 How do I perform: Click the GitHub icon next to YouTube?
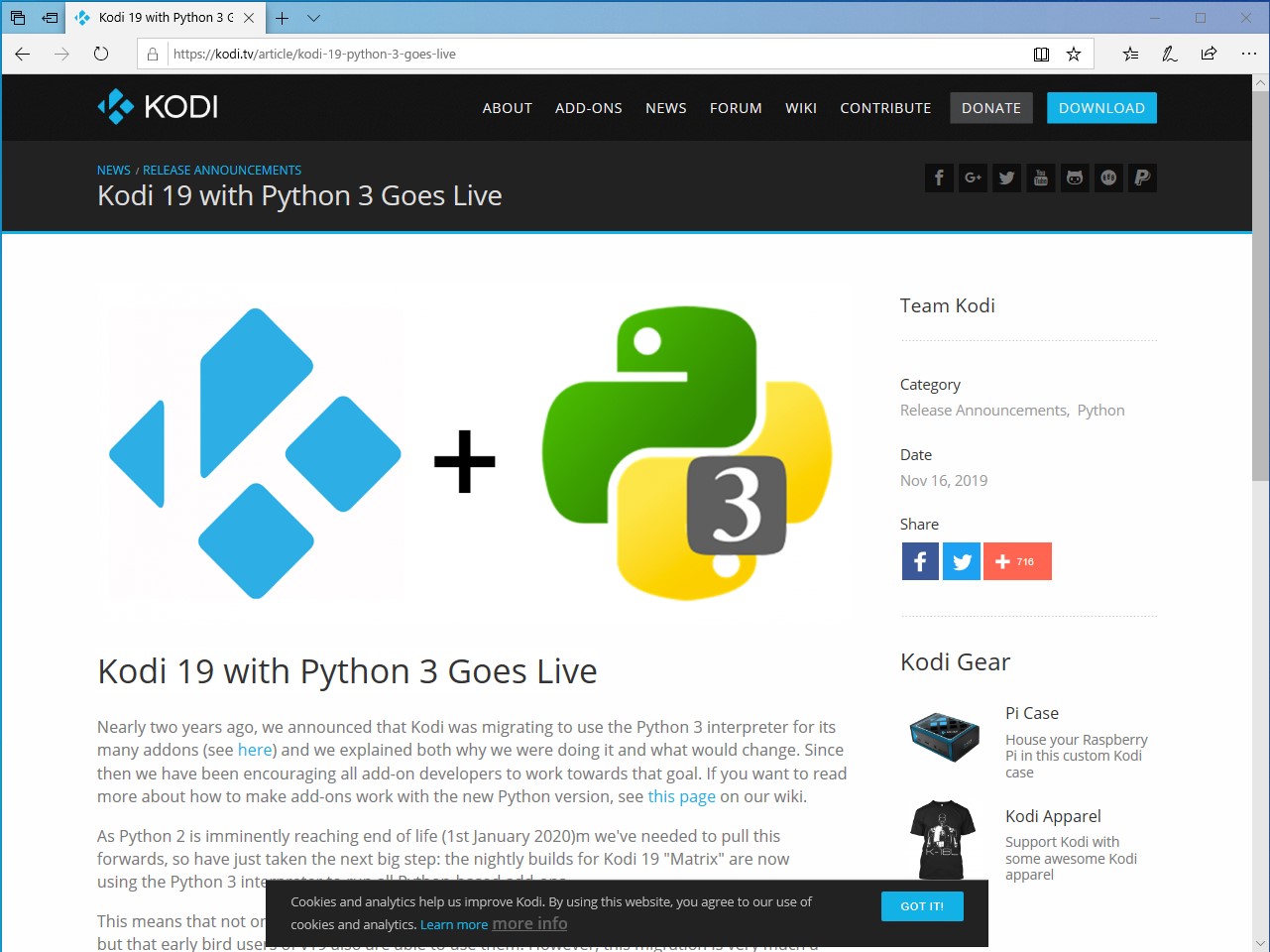pyautogui.click(x=1074, y=178)
